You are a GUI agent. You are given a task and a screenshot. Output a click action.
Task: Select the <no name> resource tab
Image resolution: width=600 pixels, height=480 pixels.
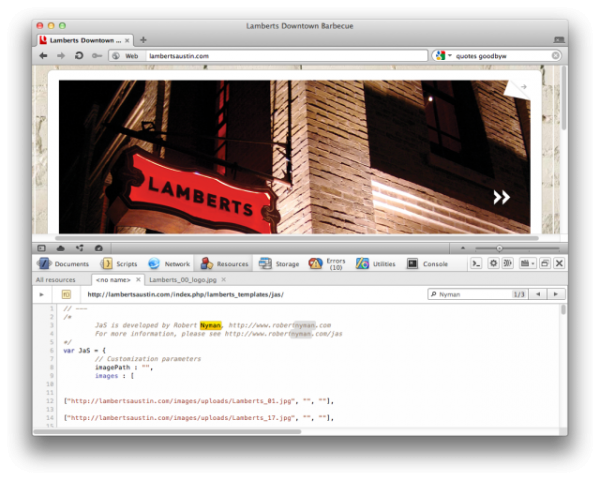pos(113,280)
